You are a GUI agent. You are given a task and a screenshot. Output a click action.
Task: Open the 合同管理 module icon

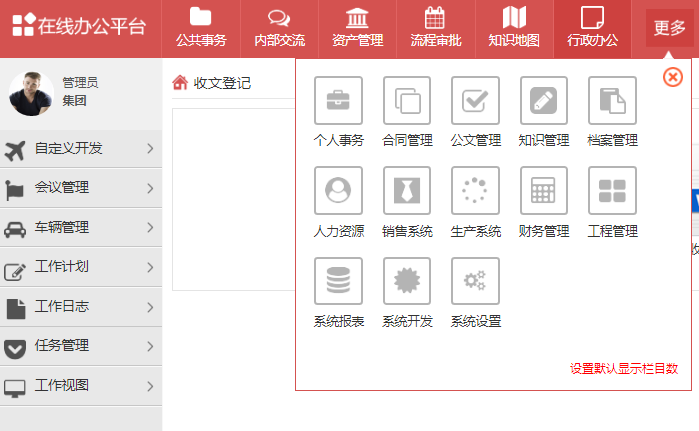407,101
